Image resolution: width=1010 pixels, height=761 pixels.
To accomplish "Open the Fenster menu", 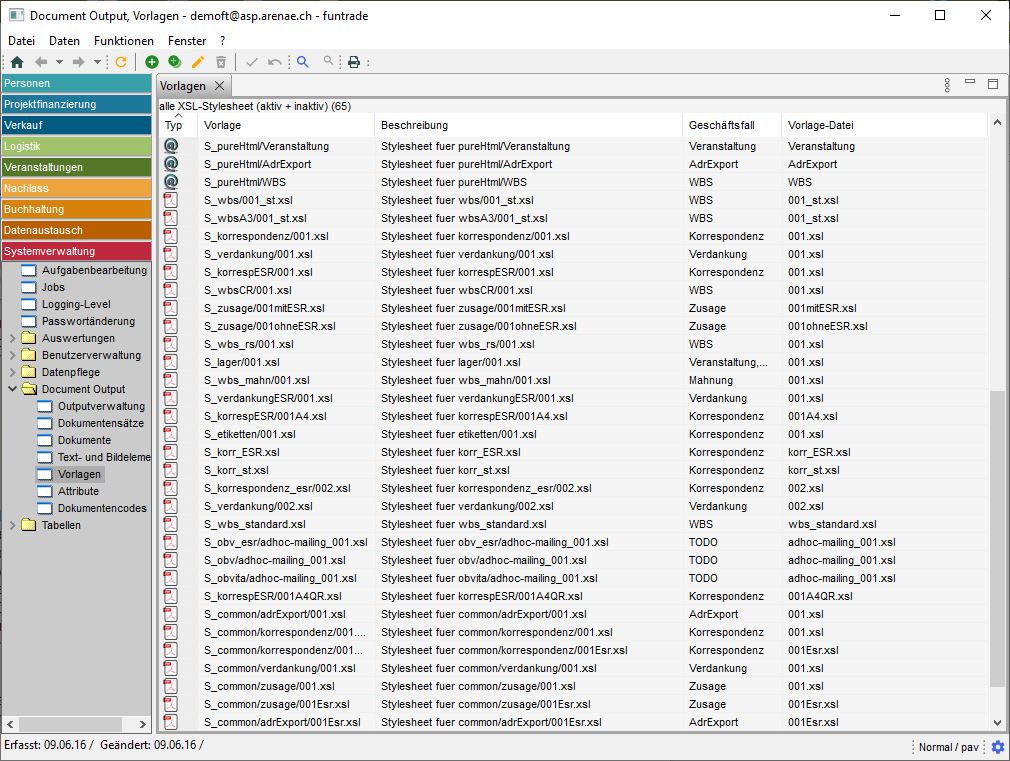I will 187,41.
